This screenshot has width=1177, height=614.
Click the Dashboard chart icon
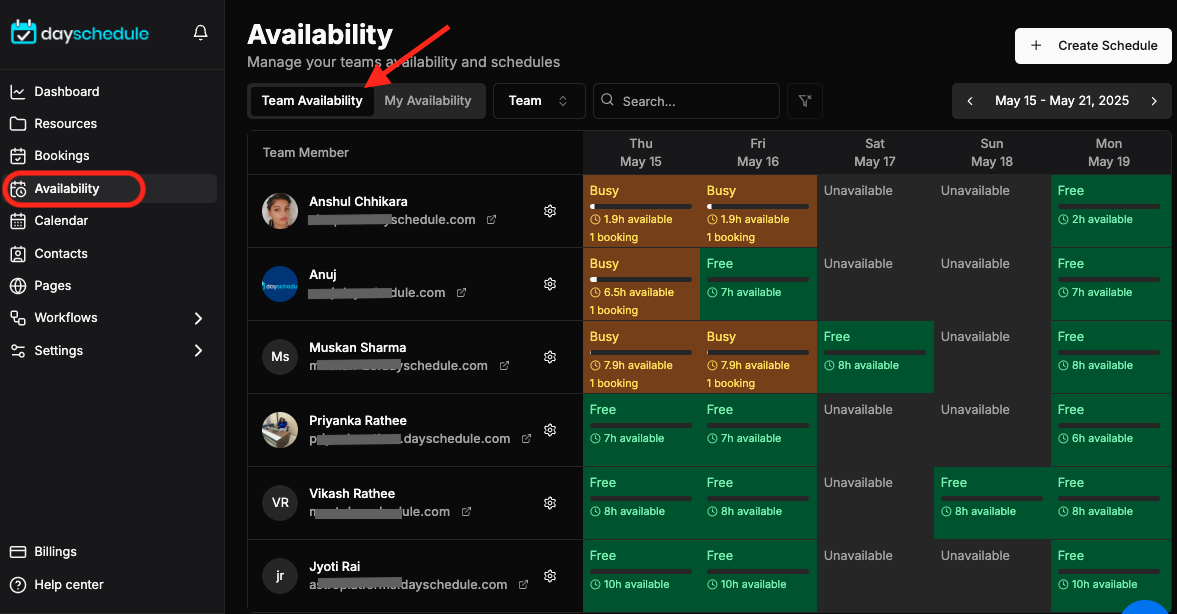tap(18, 92)
